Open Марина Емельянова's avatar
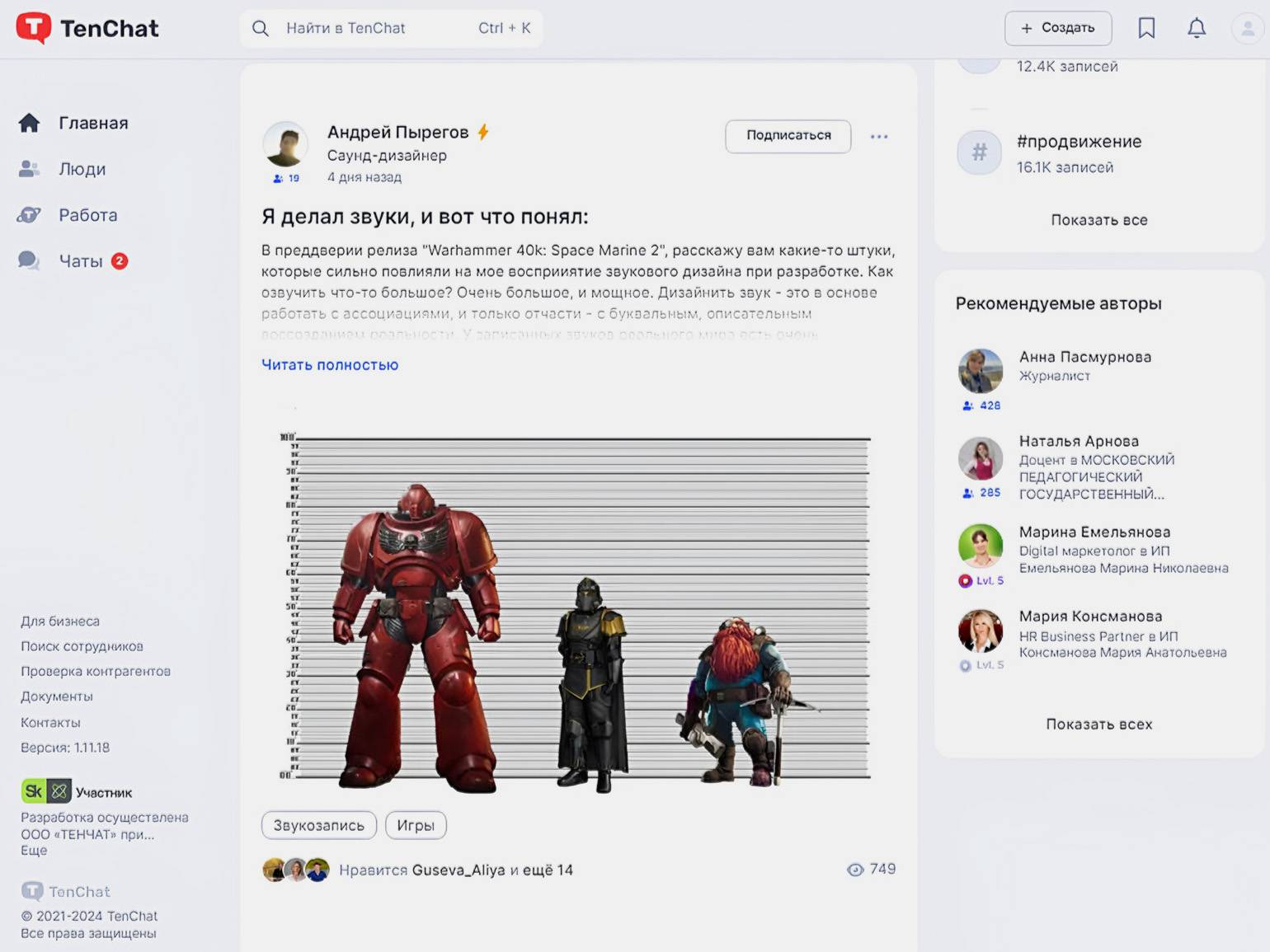The height and width of the screenshot is (952, 1270). (x=981, y=546)
